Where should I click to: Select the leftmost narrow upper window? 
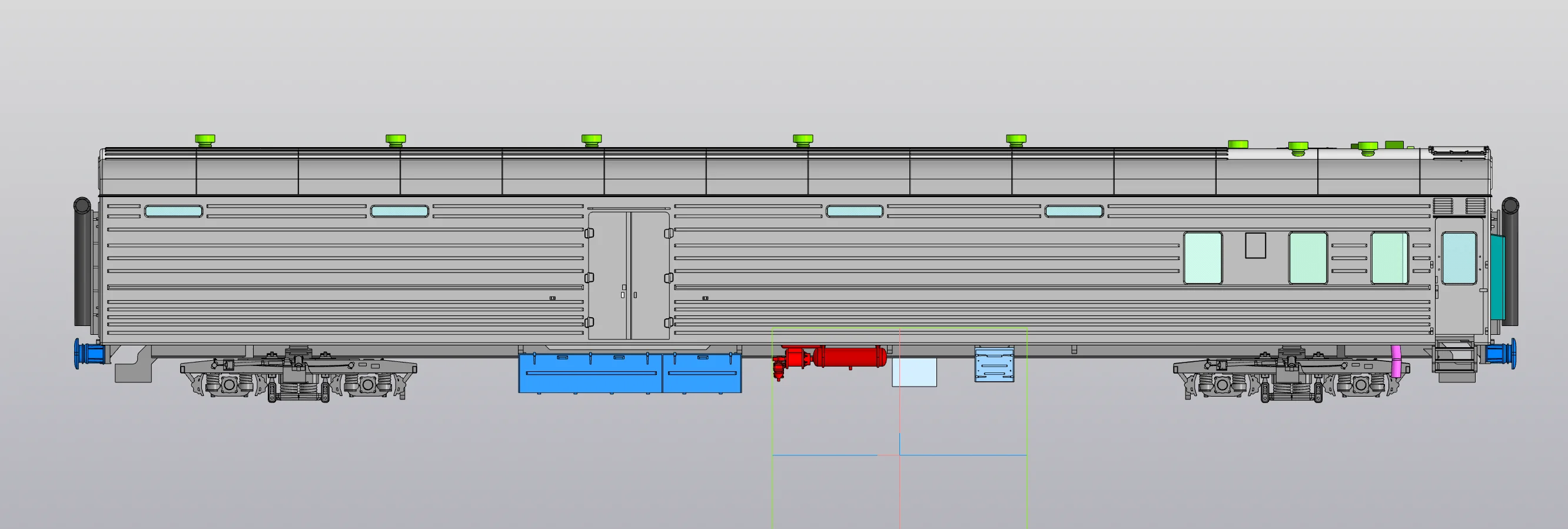click(x=174, y=211)
